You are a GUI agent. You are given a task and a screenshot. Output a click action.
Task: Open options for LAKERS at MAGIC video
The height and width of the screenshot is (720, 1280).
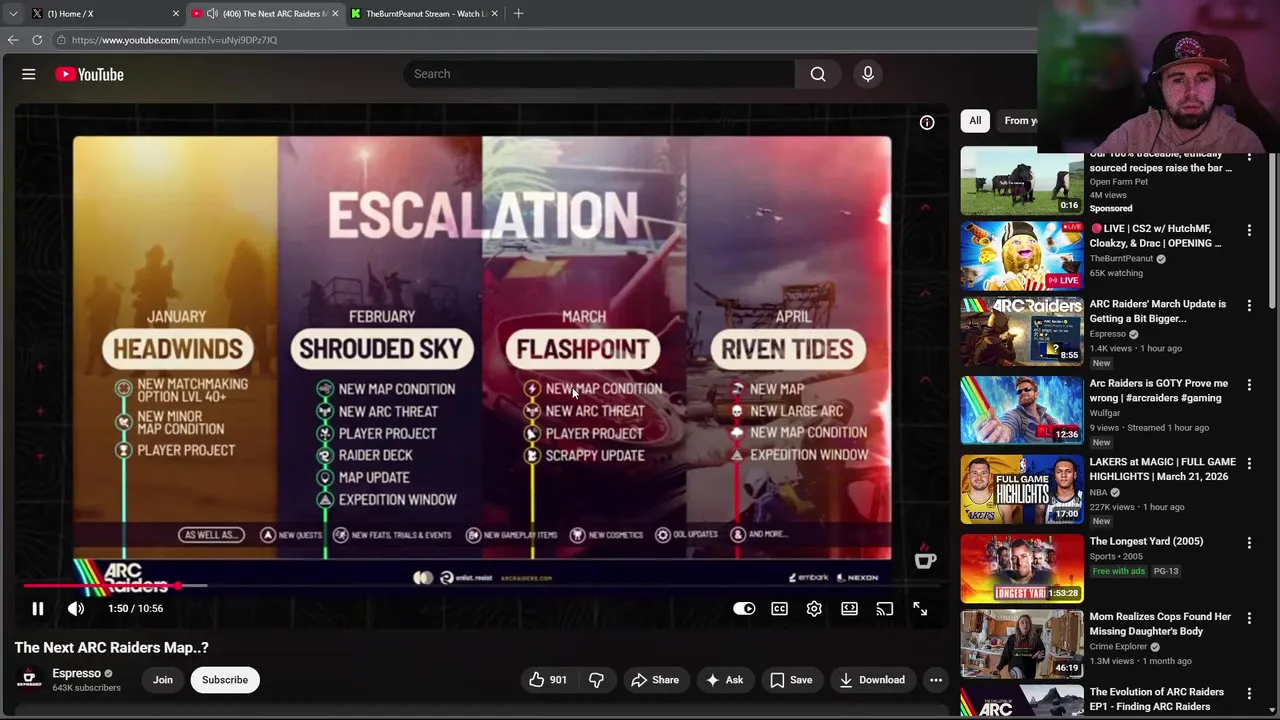tap(1249, 463)
